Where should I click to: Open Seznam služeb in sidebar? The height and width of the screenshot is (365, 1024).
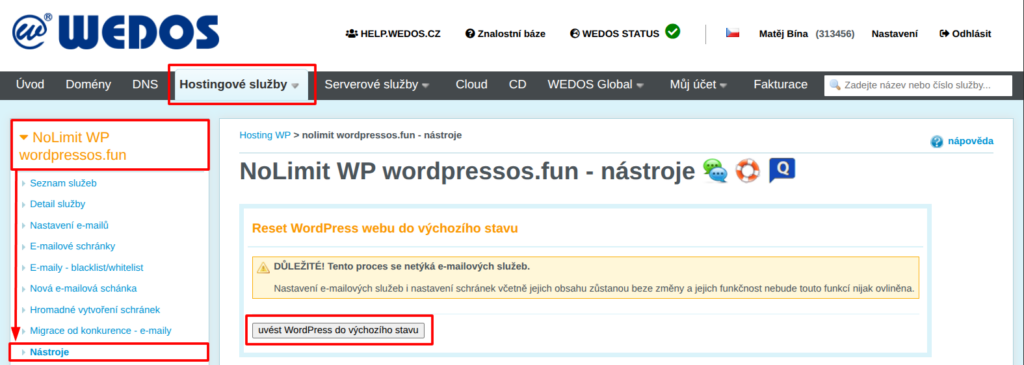tap(63, 183)
